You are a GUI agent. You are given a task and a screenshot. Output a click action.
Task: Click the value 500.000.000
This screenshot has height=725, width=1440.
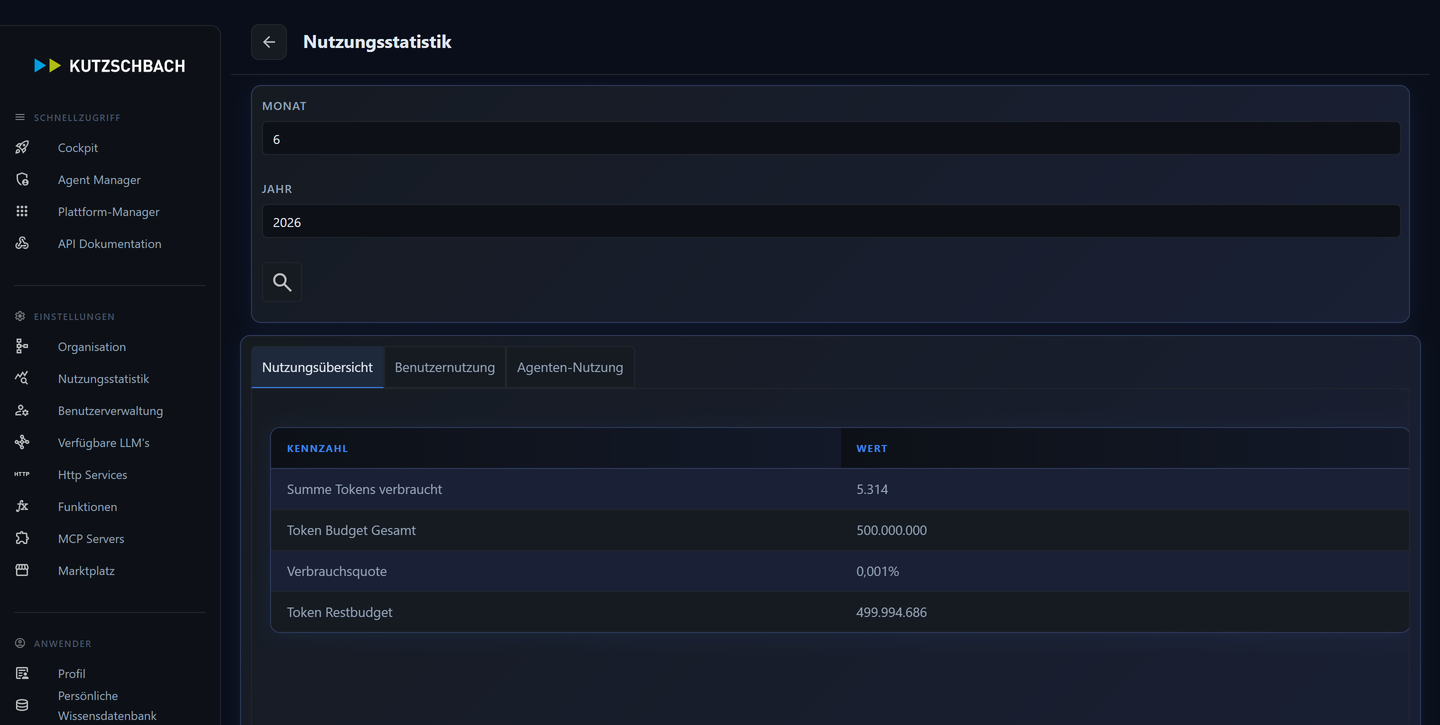pos(892,531)
